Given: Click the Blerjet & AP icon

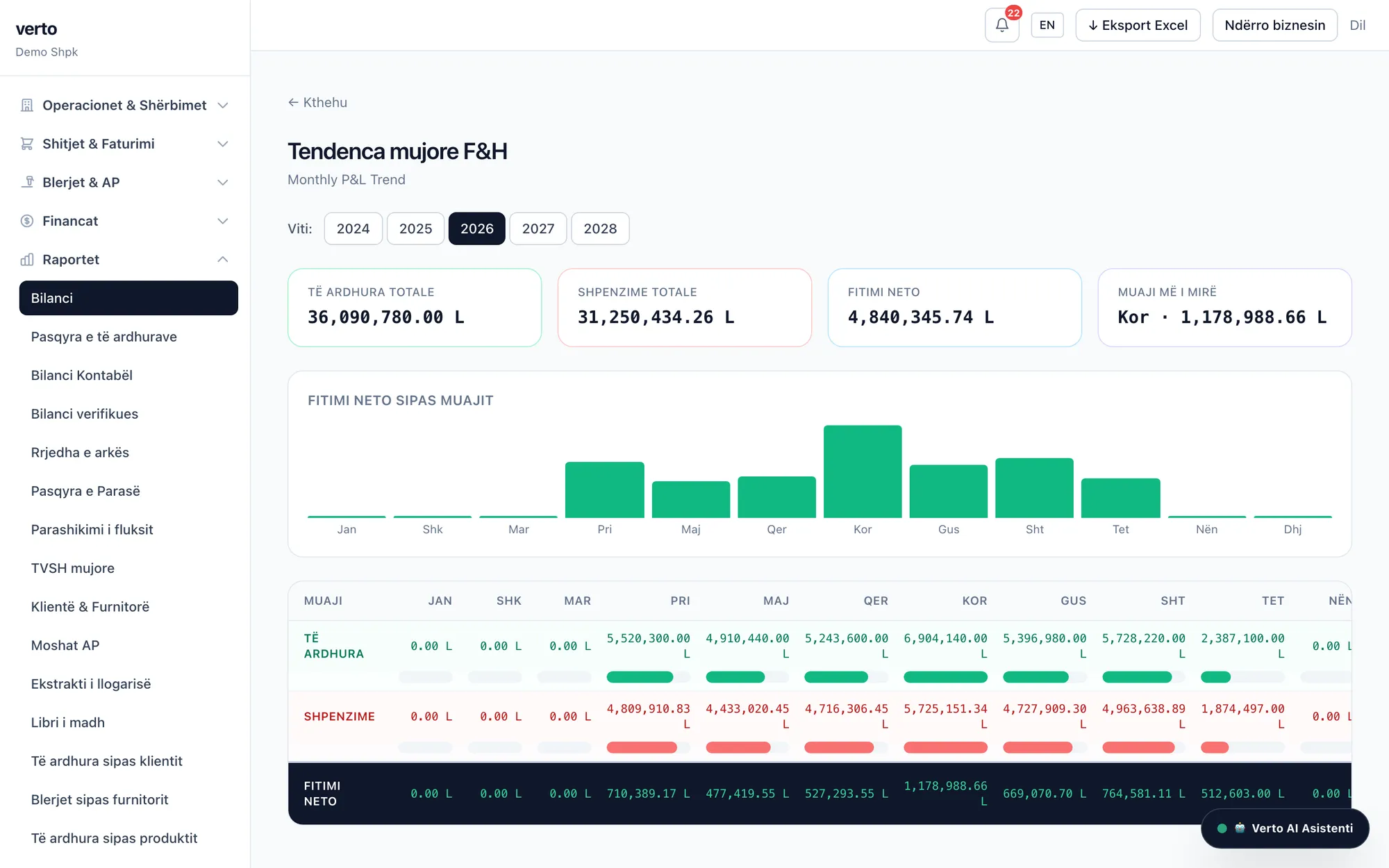Looking at the screenshot, I should pos(27,182).
